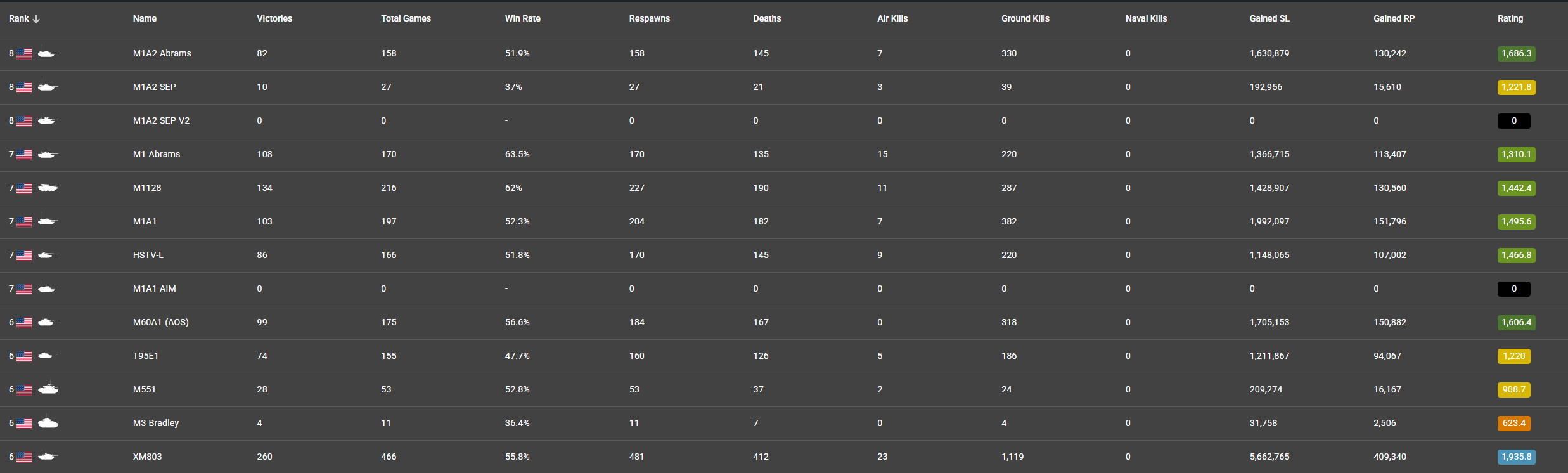Click the blue 1,935.8 rating badge
This screenshot has width=1568, height=473.
(1516, 457)
